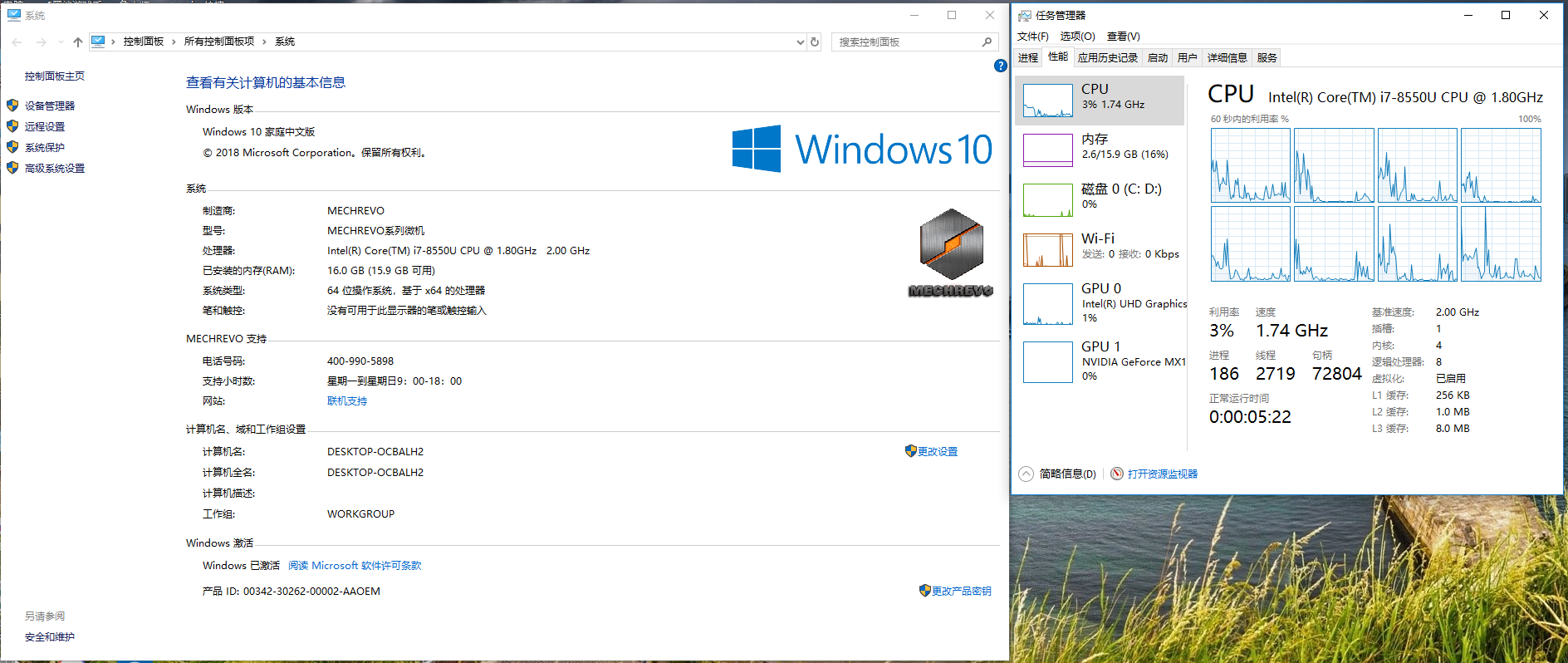The height and width of the screenshot is (663, 1568).
Task: Click the Open Resource Monitor icon
Action: click(x=1117, y=474)
